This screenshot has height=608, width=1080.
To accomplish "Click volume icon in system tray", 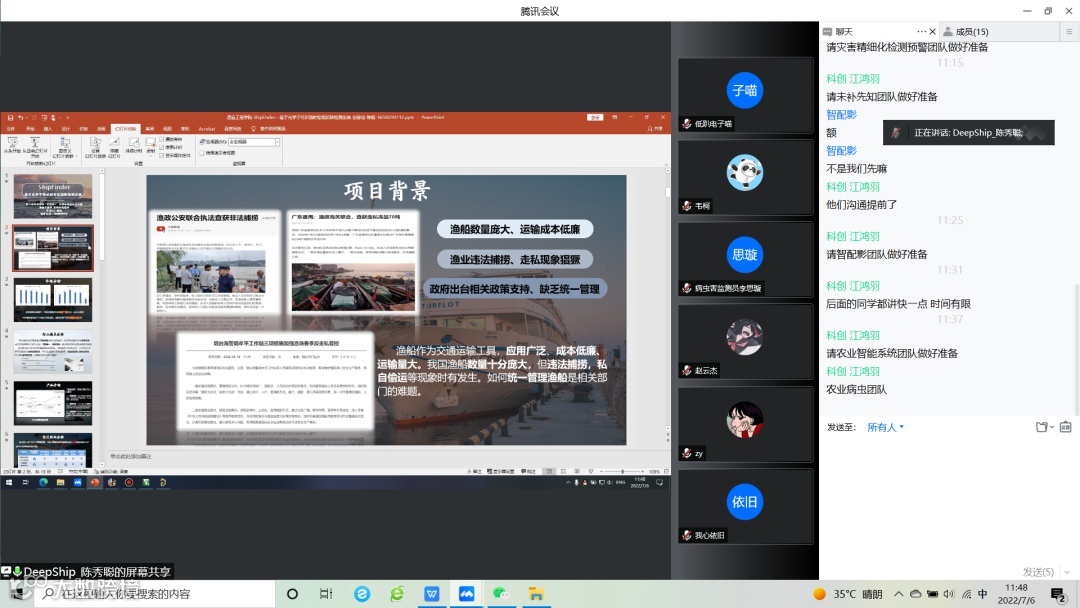I will (949, 594).
